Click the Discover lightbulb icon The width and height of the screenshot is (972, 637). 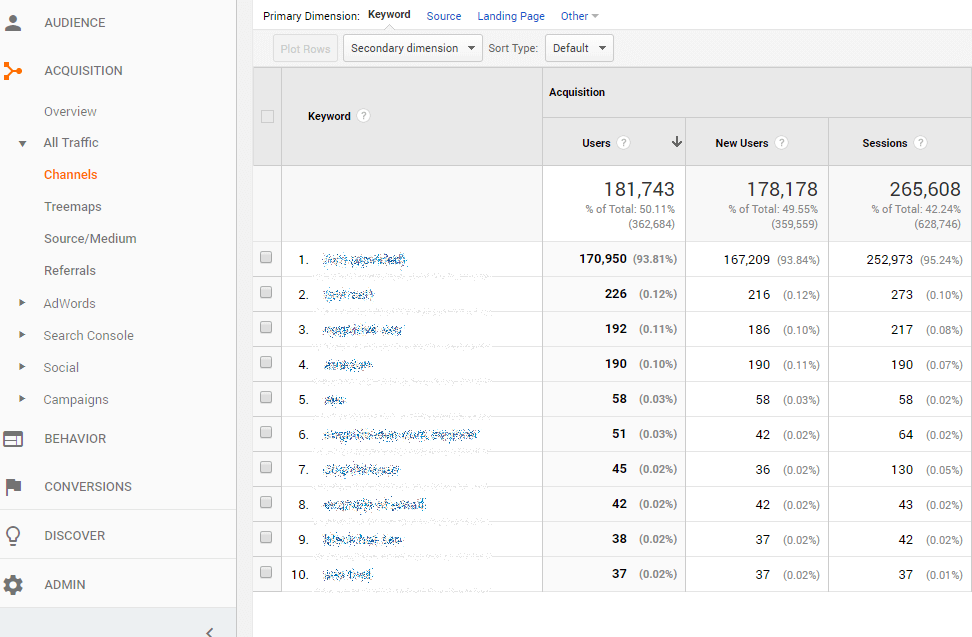(13, 536)
